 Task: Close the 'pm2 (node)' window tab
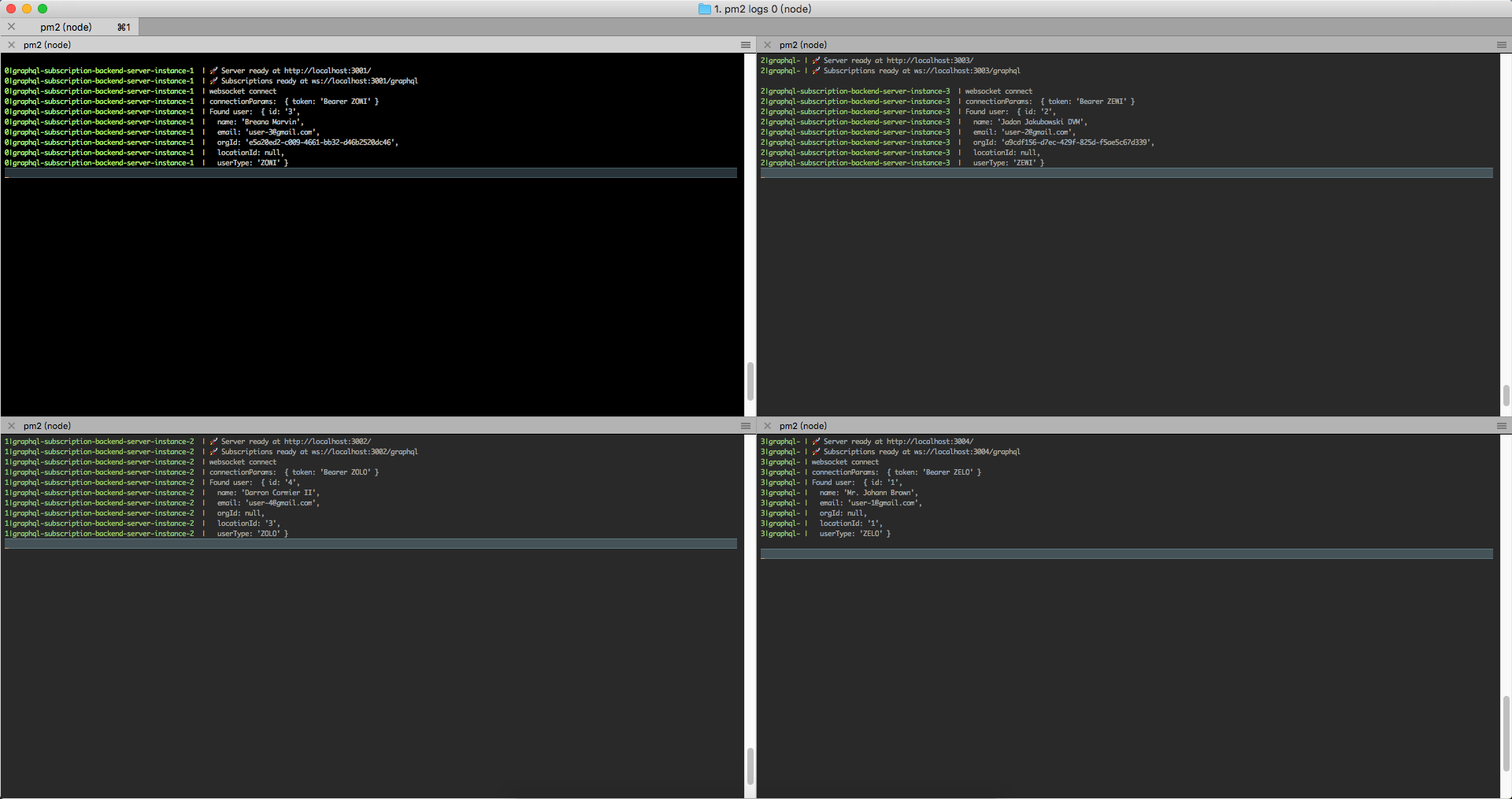(11, 27)
